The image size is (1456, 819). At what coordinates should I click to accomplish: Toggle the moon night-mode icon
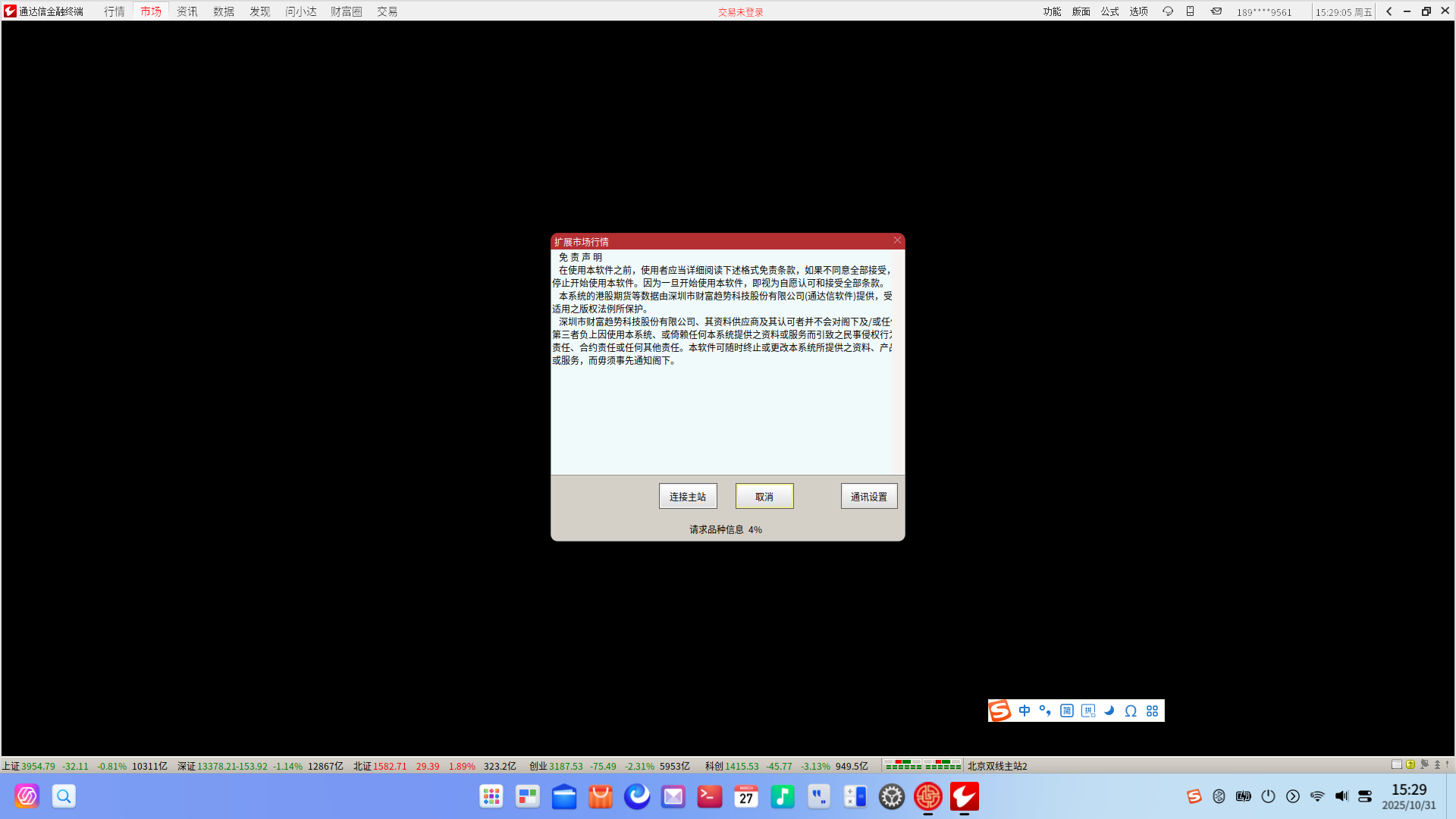click(x=1109, y=711)
